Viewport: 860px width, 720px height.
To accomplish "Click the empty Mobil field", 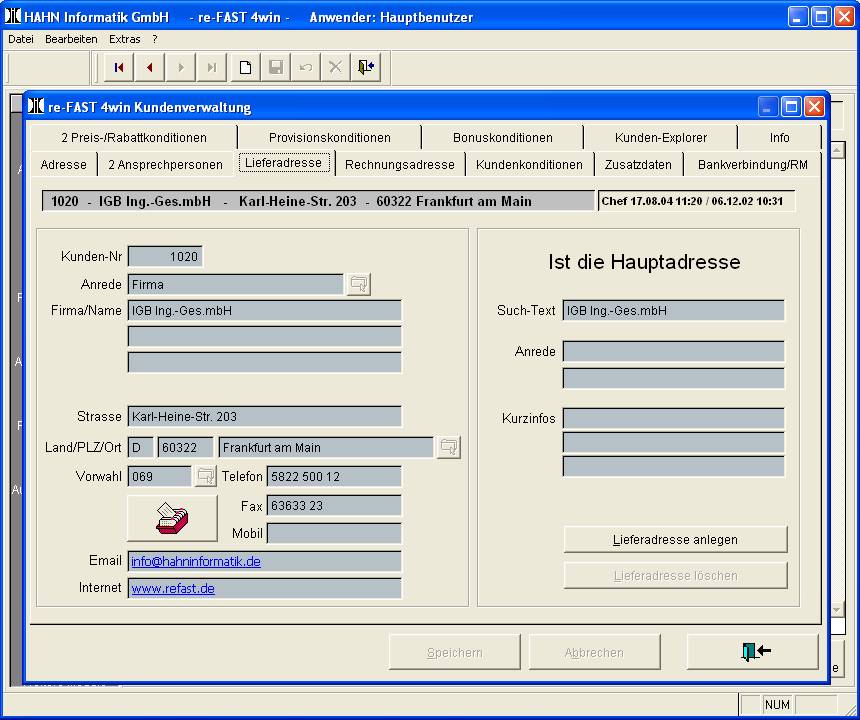I will click(x=334, y=533).
